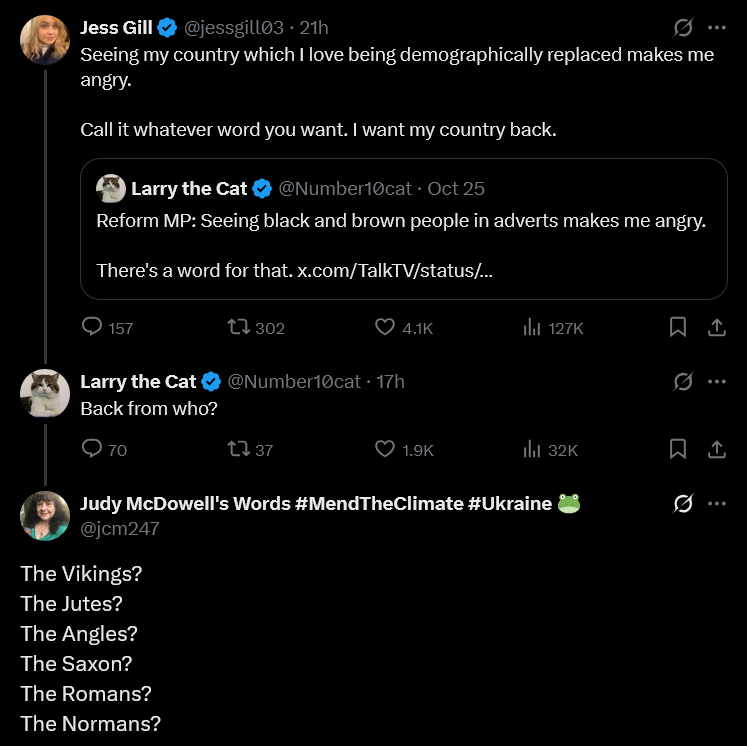
Task: Like Jess Gill's tweet with 4.1K likes
Action: [x=384, y=327]
